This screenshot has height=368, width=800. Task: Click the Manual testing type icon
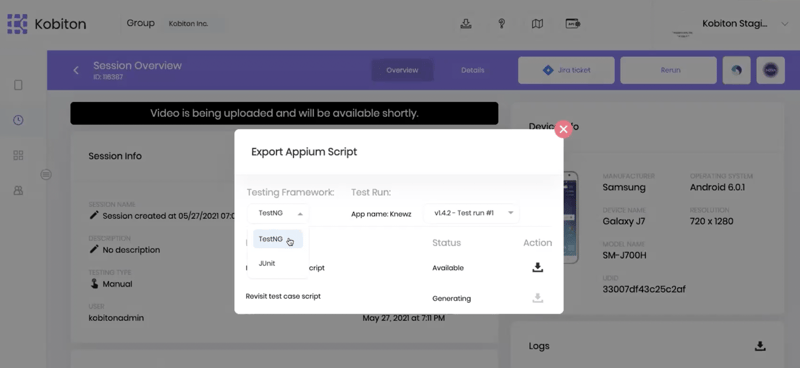[x=94, y=283]
